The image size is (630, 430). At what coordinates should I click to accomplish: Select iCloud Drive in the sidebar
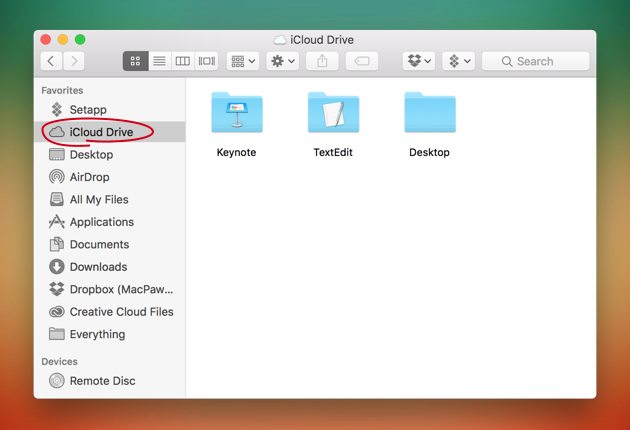click(109, 132)
